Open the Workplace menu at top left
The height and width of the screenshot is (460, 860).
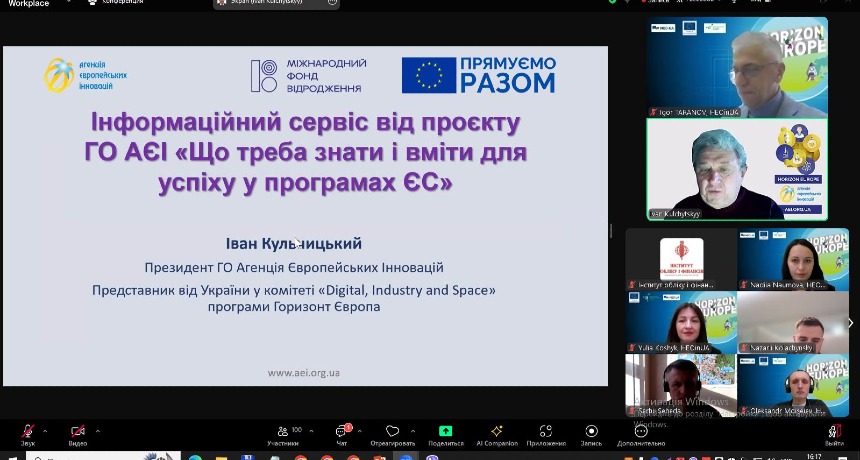[29, 3]
